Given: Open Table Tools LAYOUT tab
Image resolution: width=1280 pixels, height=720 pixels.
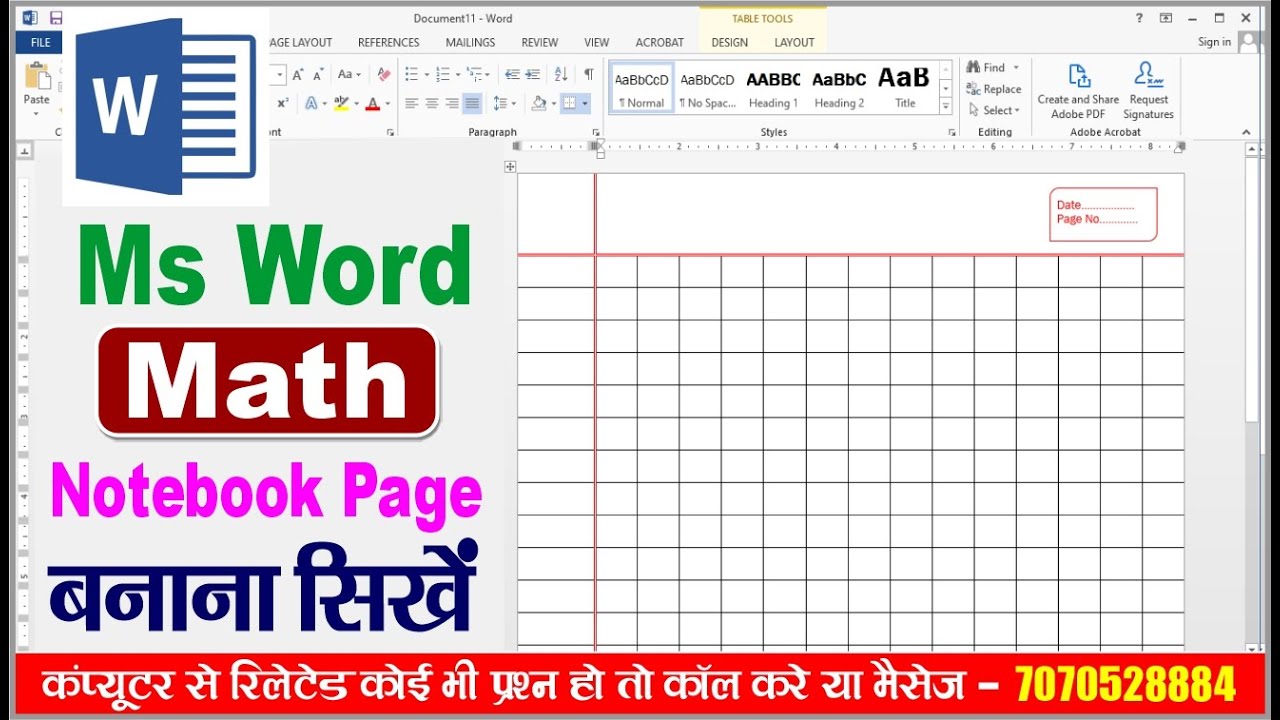Looking at the screenshot, I should point(795,43).
